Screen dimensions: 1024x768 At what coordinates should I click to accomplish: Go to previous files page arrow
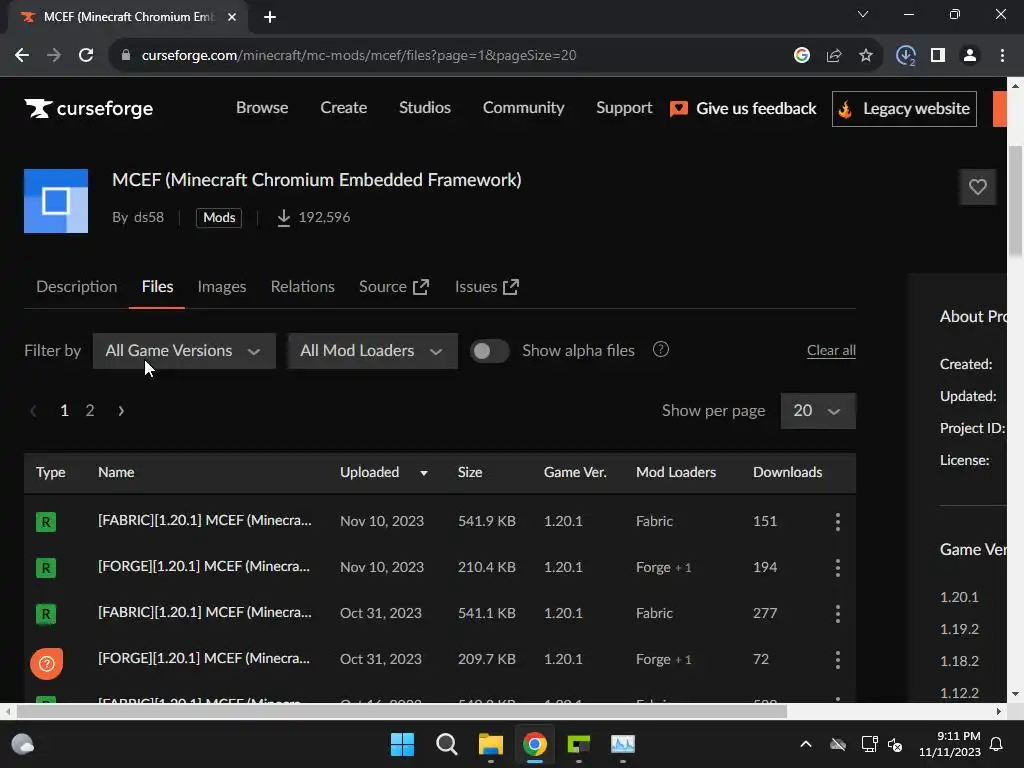[x=33, y=411]
